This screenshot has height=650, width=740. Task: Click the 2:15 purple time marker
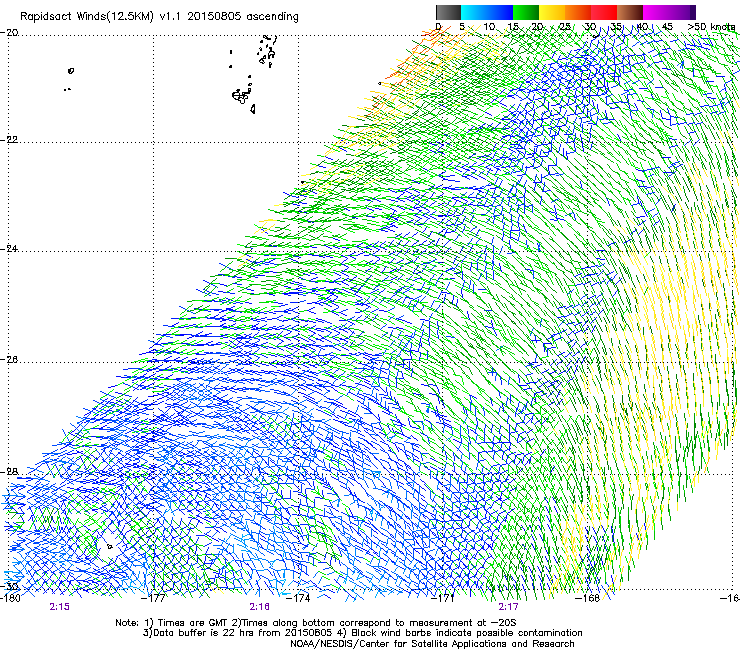click(x=59, y=607)
